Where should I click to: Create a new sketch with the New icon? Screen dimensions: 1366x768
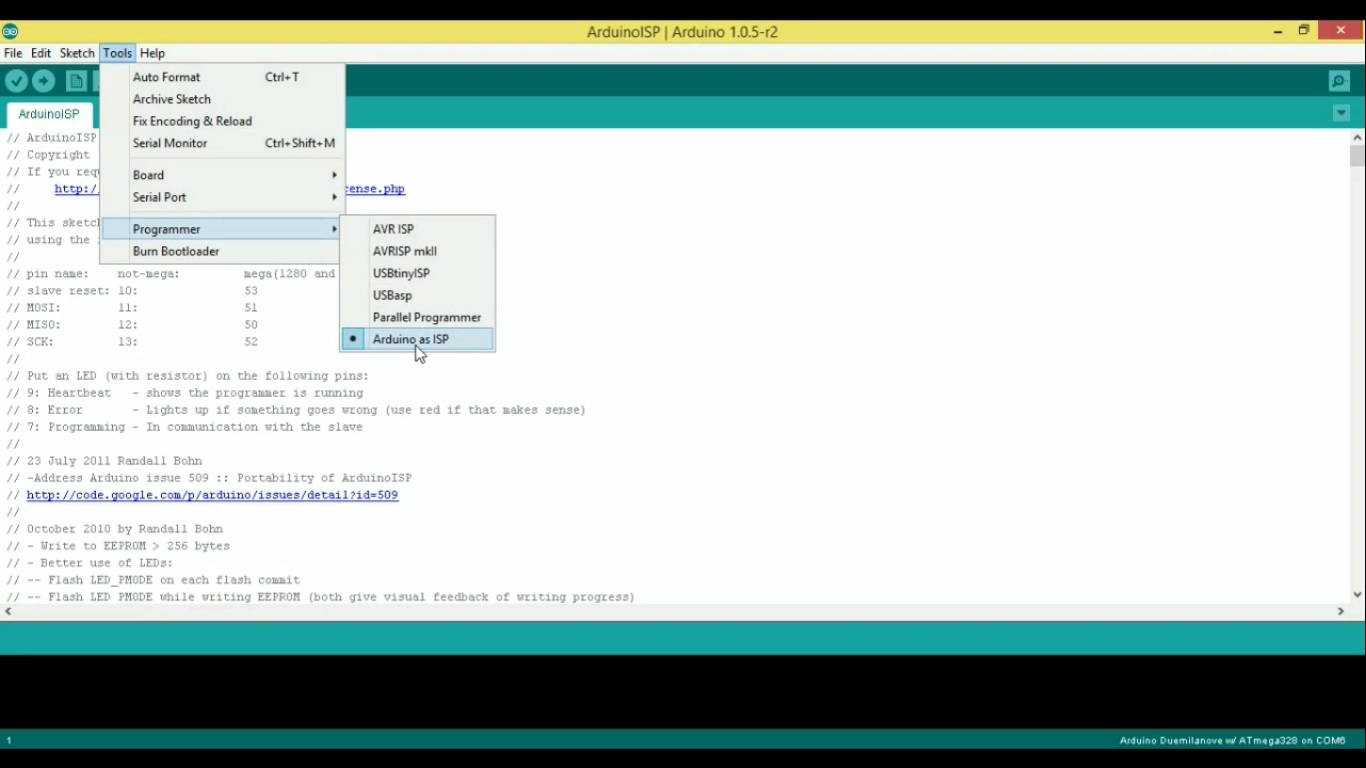[x=76, y=81]
